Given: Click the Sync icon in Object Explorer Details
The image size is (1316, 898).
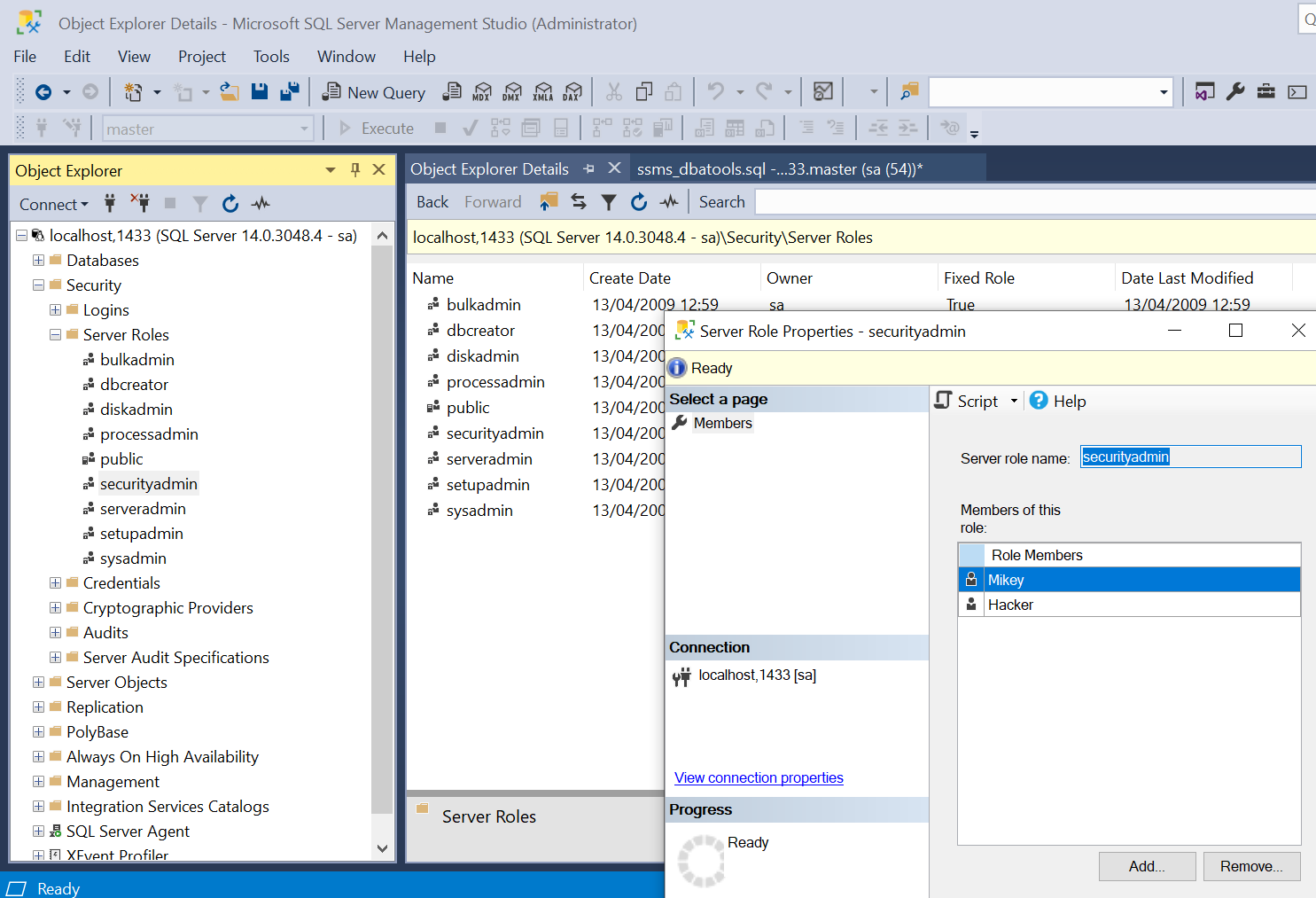Looking at the screenshot, I should [x=579, y=202].
